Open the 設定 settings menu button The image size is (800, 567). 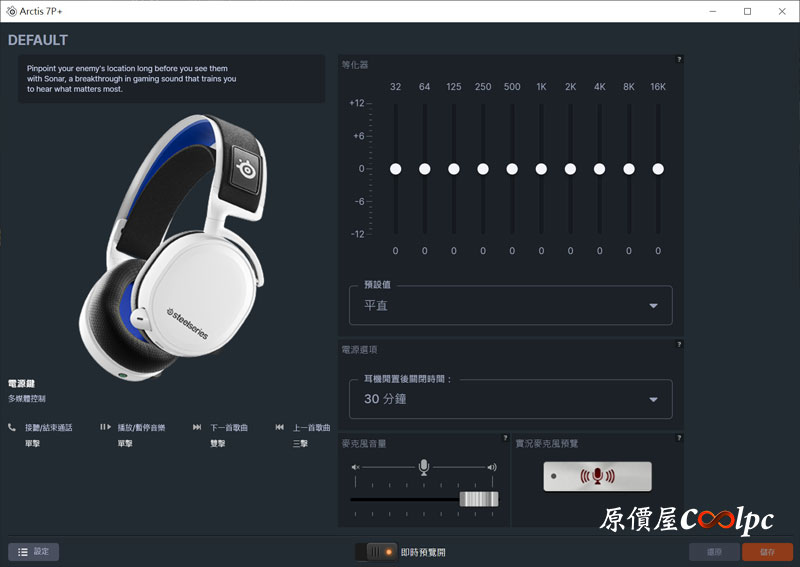pyautogui.click(x=33, y=552)
